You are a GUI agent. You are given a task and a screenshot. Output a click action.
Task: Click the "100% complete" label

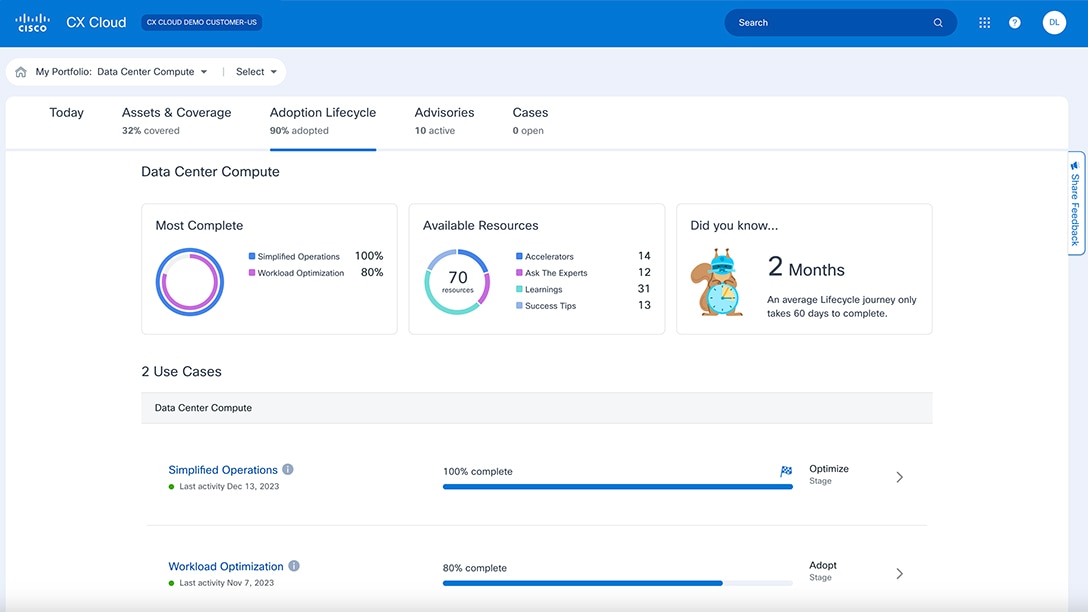477,471
